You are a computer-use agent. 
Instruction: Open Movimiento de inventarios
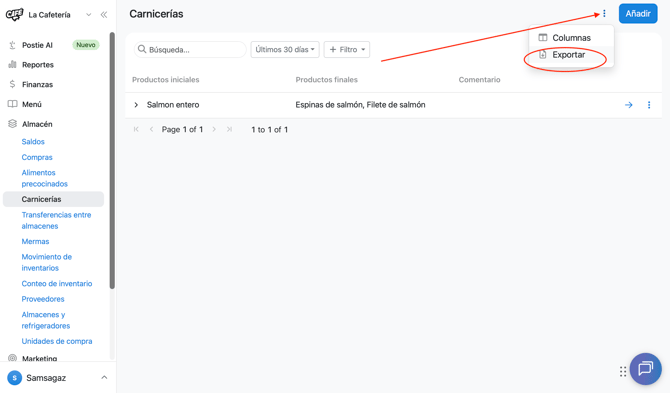47,262
